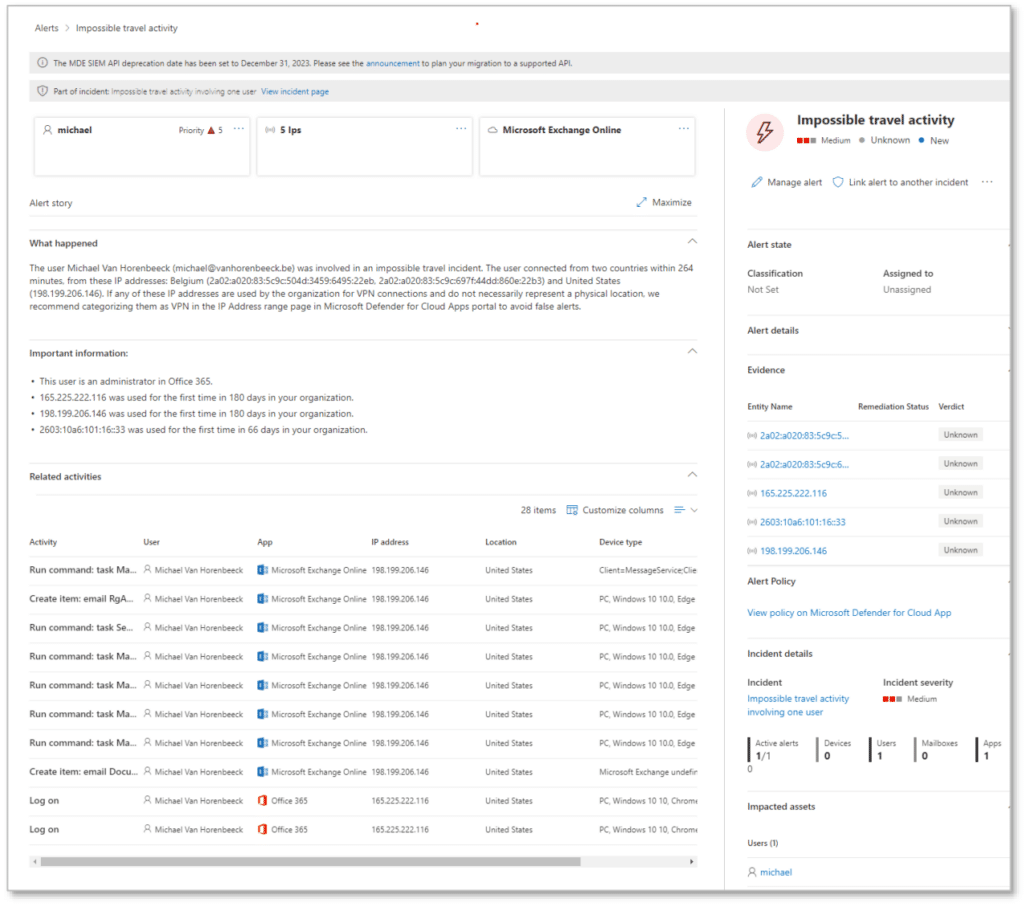Collapse the Related activities section
The image size is (1024, 907).
pos(692,475)
